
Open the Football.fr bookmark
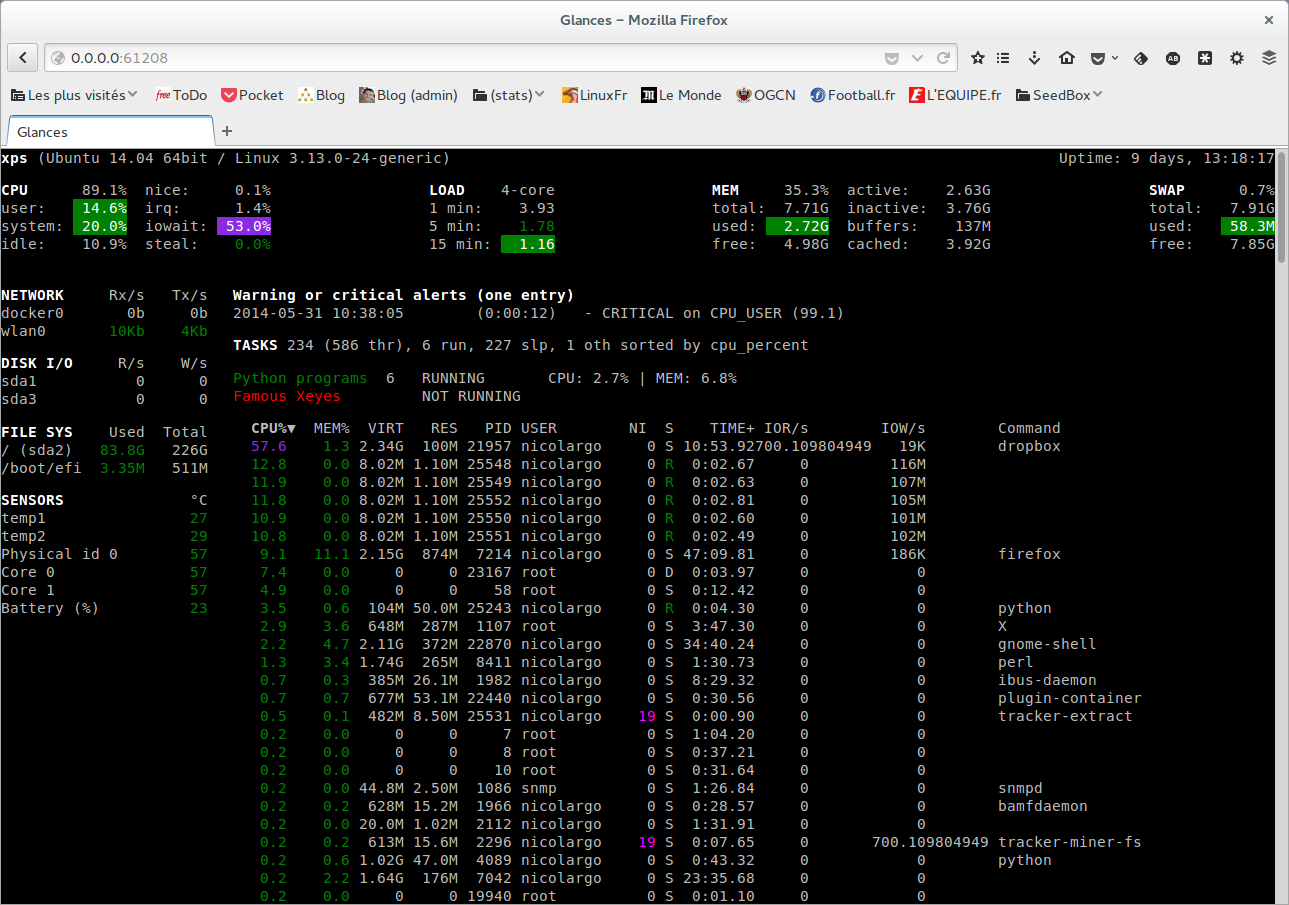852,95
